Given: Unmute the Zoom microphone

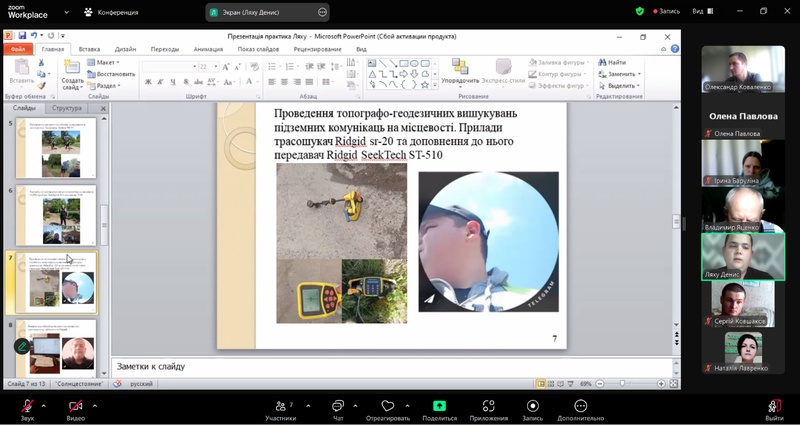Looking at the screenshot, I should [27, 410].
